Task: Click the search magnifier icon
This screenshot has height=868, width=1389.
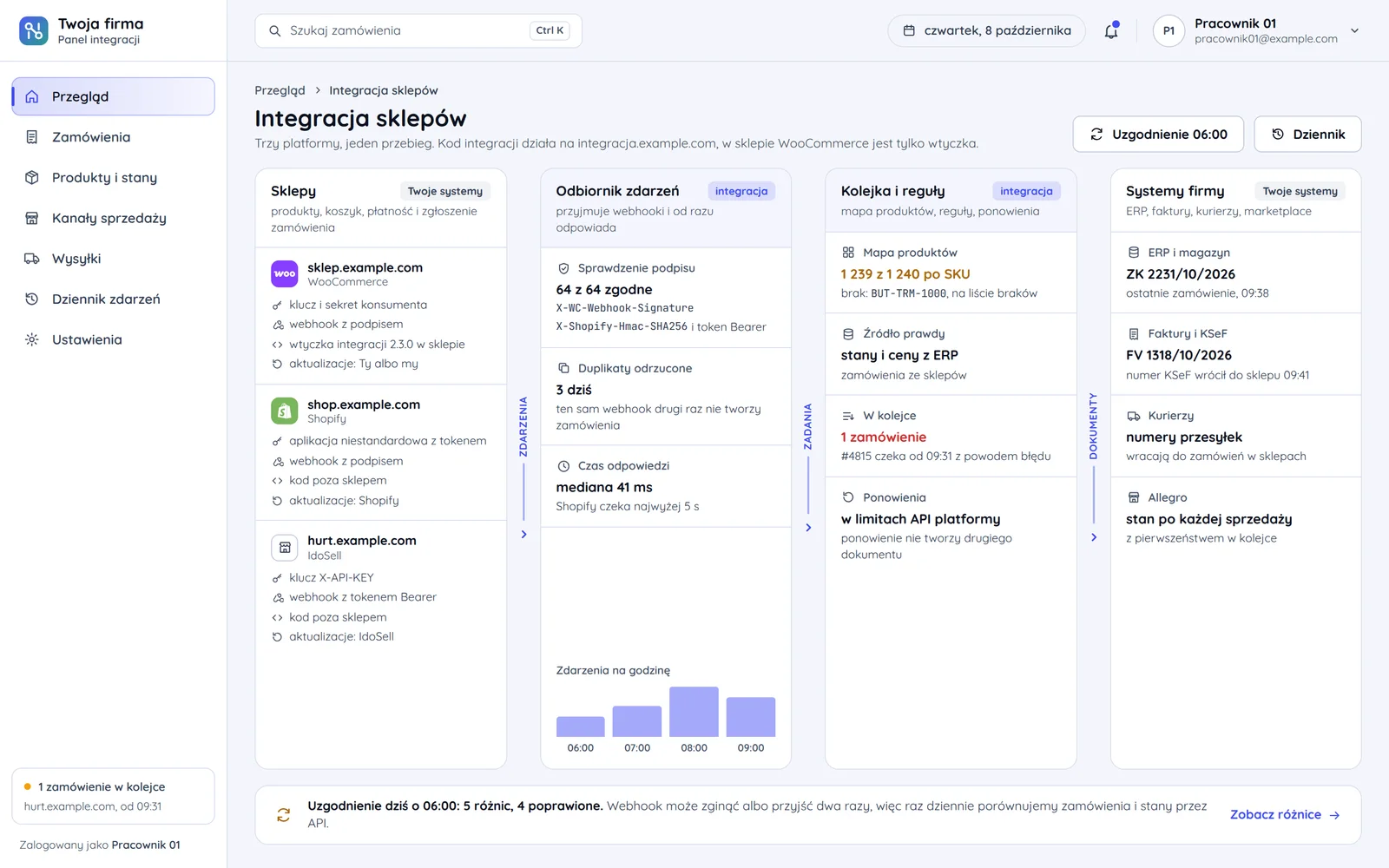Action: coord(274,30)
